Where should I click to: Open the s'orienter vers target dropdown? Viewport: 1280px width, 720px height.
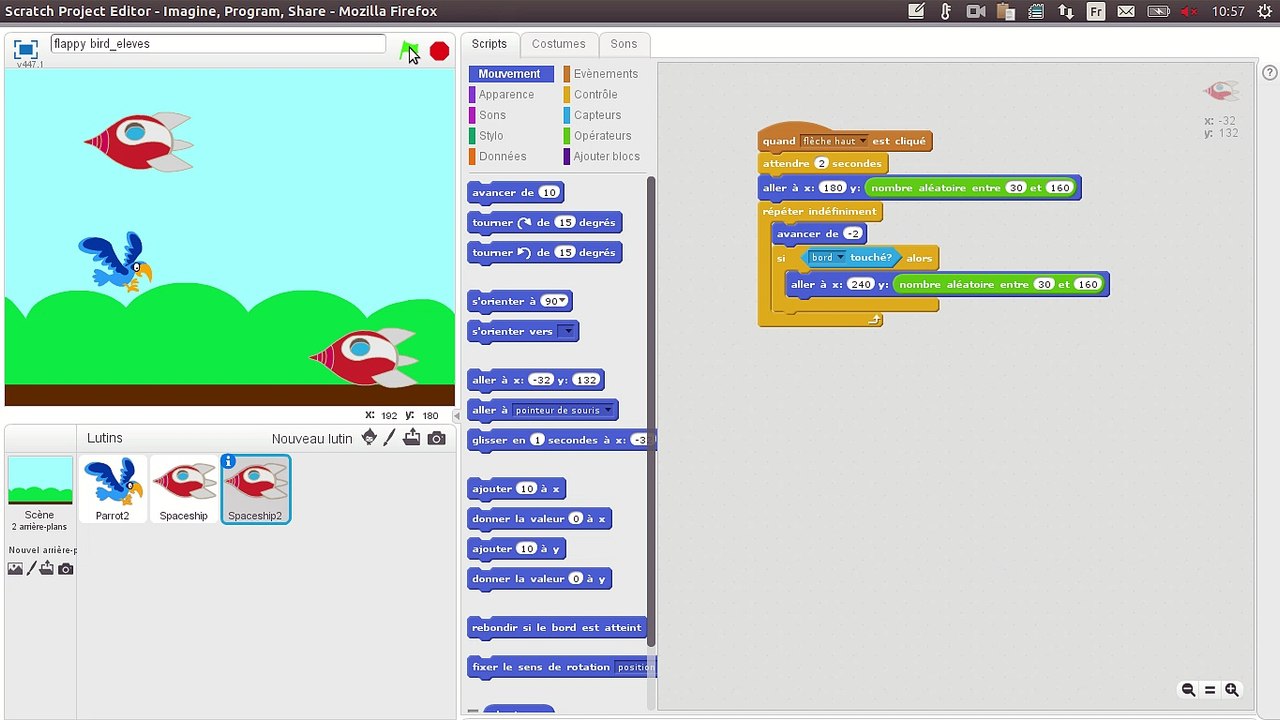point(566,331)
